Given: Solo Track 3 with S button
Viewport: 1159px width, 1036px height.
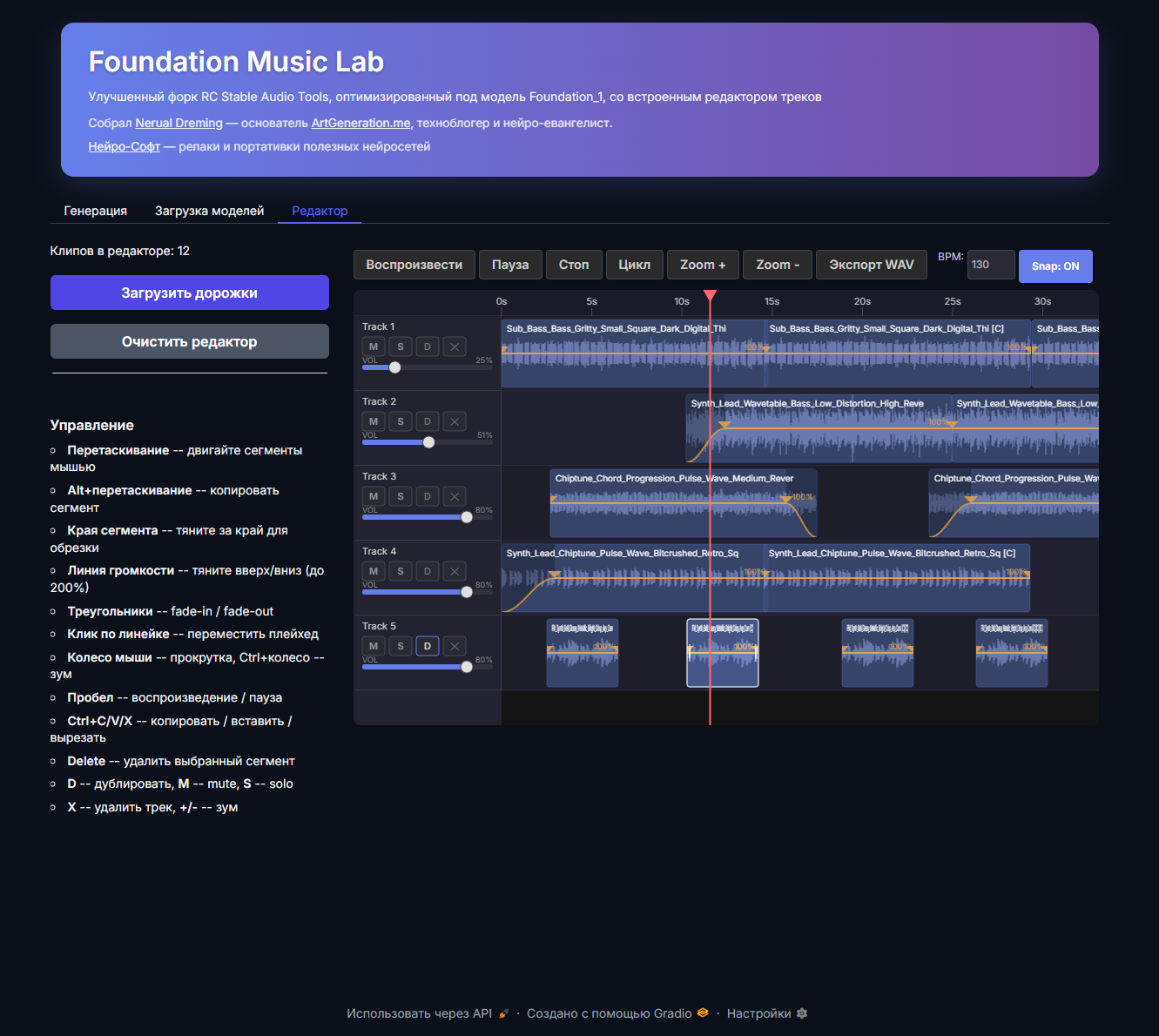Looking at the screenshot, I should pyautogui.click(x=401, y=496).
